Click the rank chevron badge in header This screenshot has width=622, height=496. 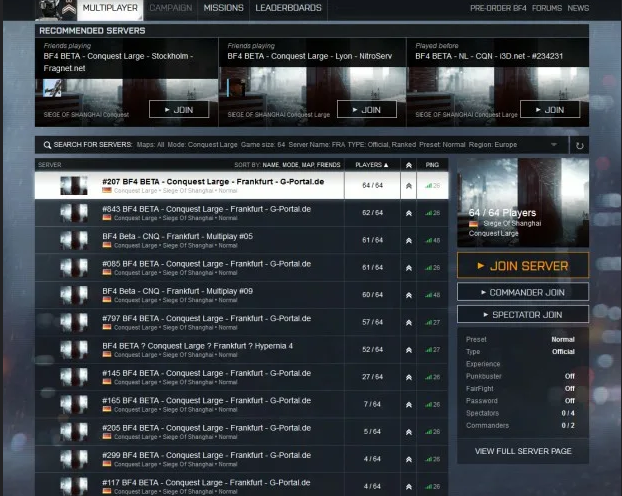(69, 9)
